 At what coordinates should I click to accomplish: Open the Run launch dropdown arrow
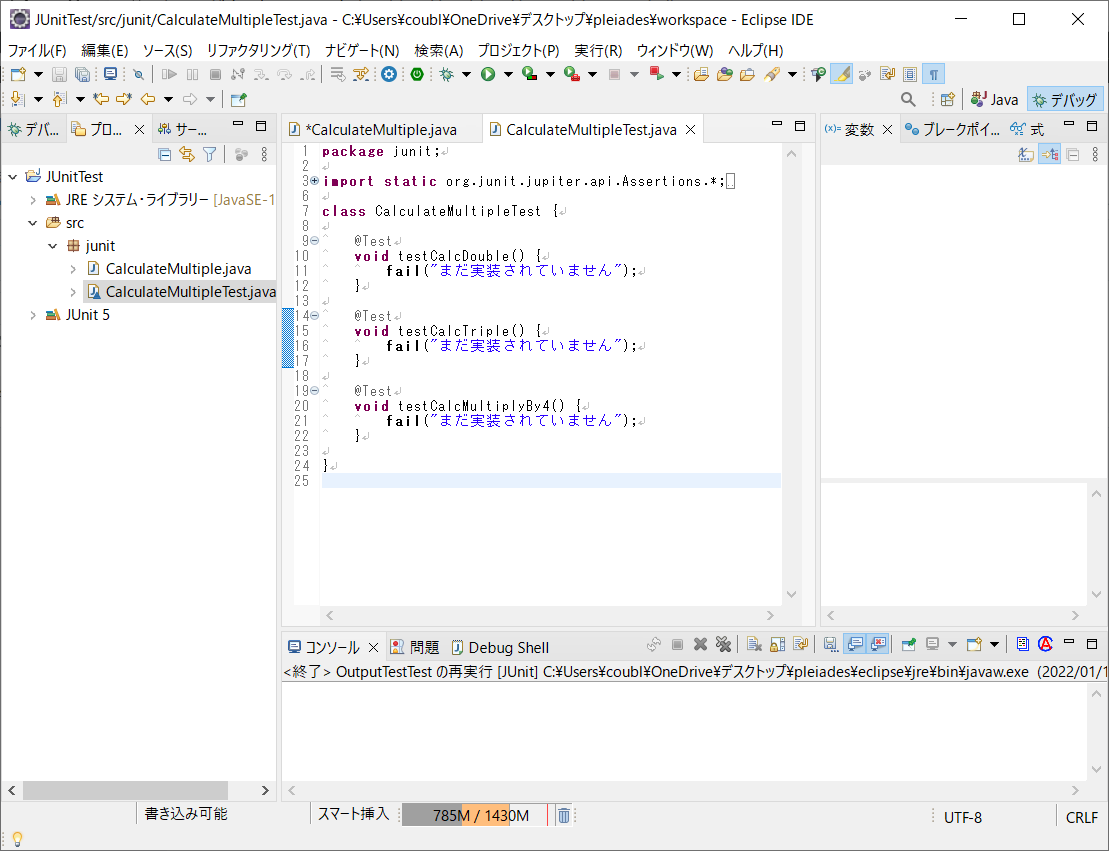[508, 74]
